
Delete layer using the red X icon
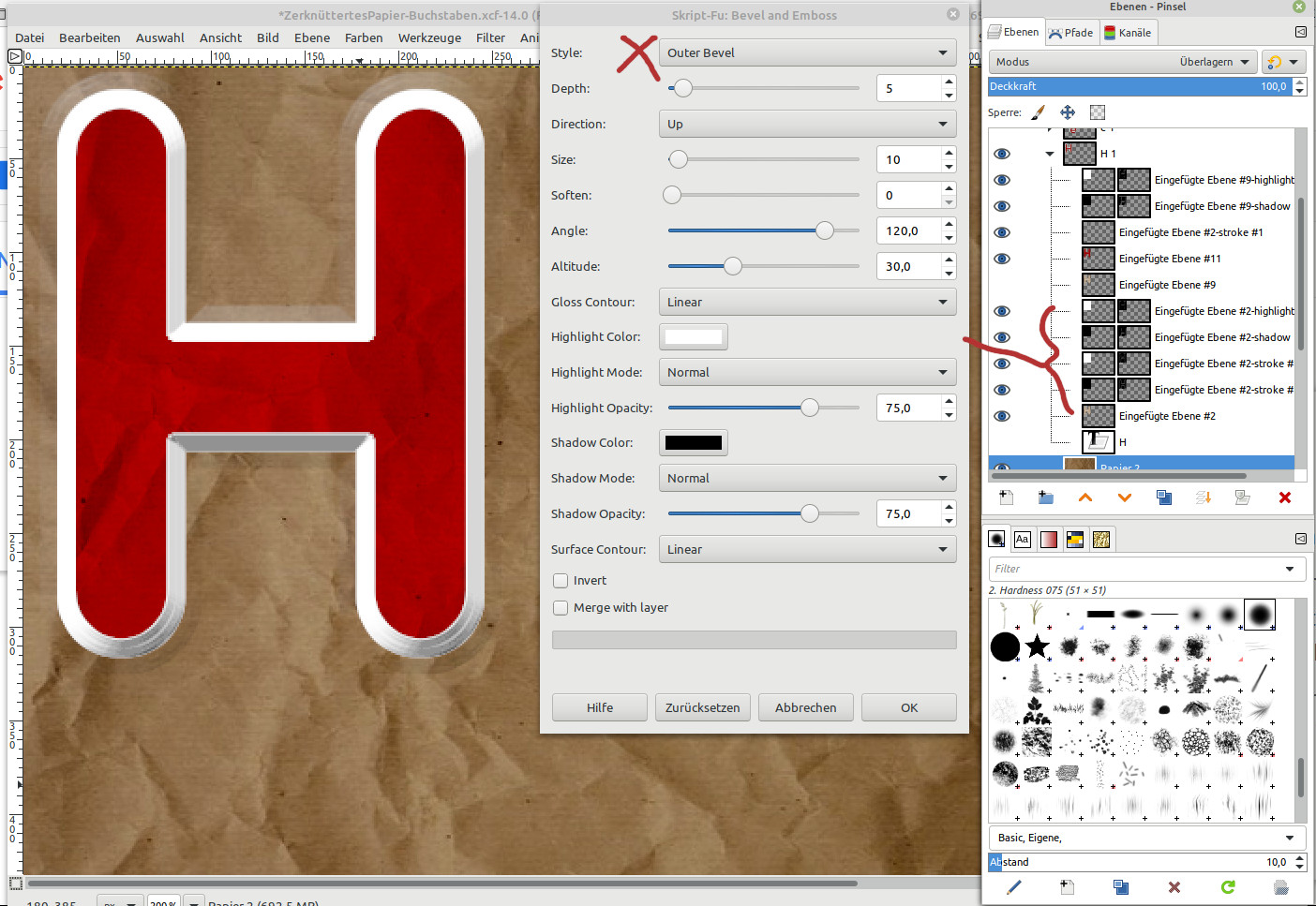[x=1284, y=498]
